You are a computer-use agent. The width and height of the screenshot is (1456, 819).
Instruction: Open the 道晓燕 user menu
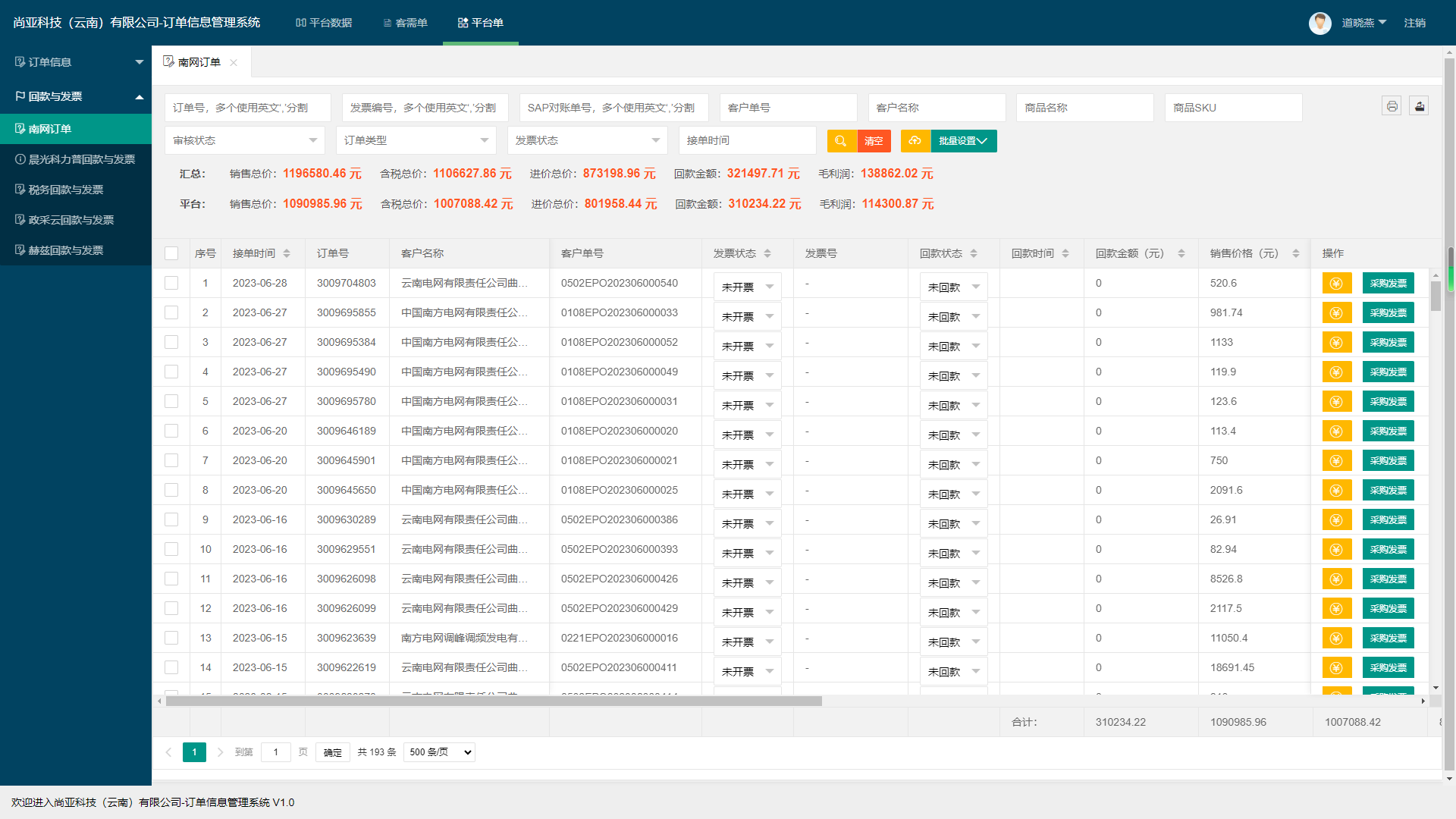1363,23
